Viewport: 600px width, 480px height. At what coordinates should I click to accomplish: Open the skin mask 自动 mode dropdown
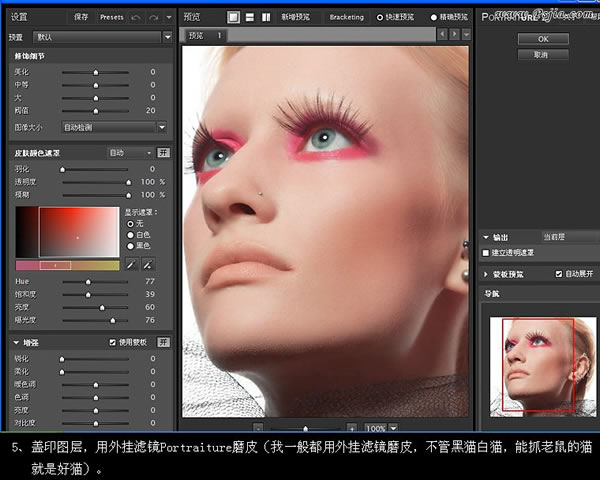coord(130,153)
